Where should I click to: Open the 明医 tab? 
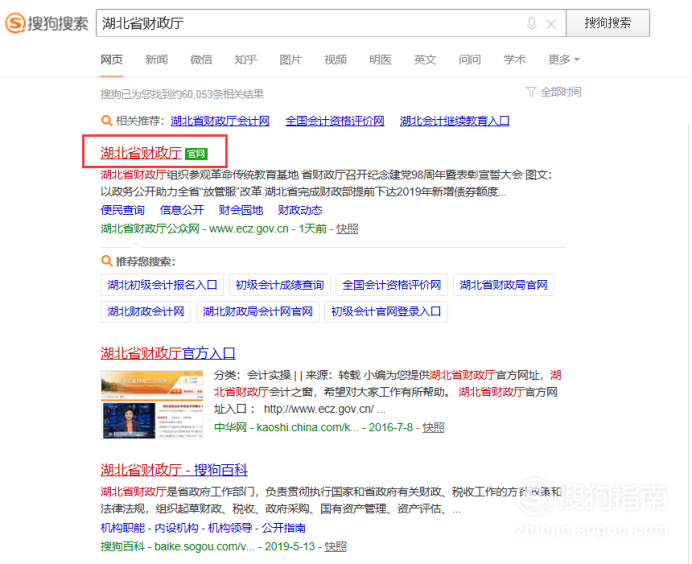coord(380,60)
